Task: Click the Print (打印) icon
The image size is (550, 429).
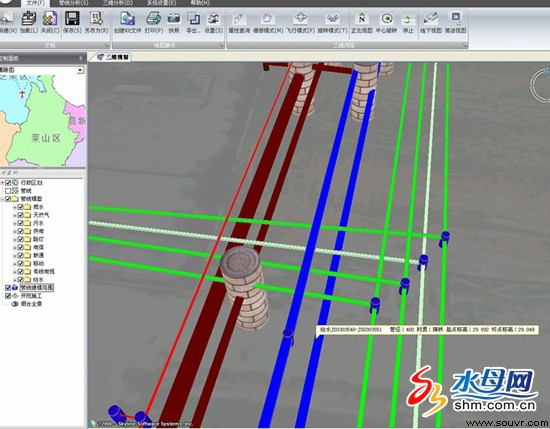Action: (x=154, y=18)
